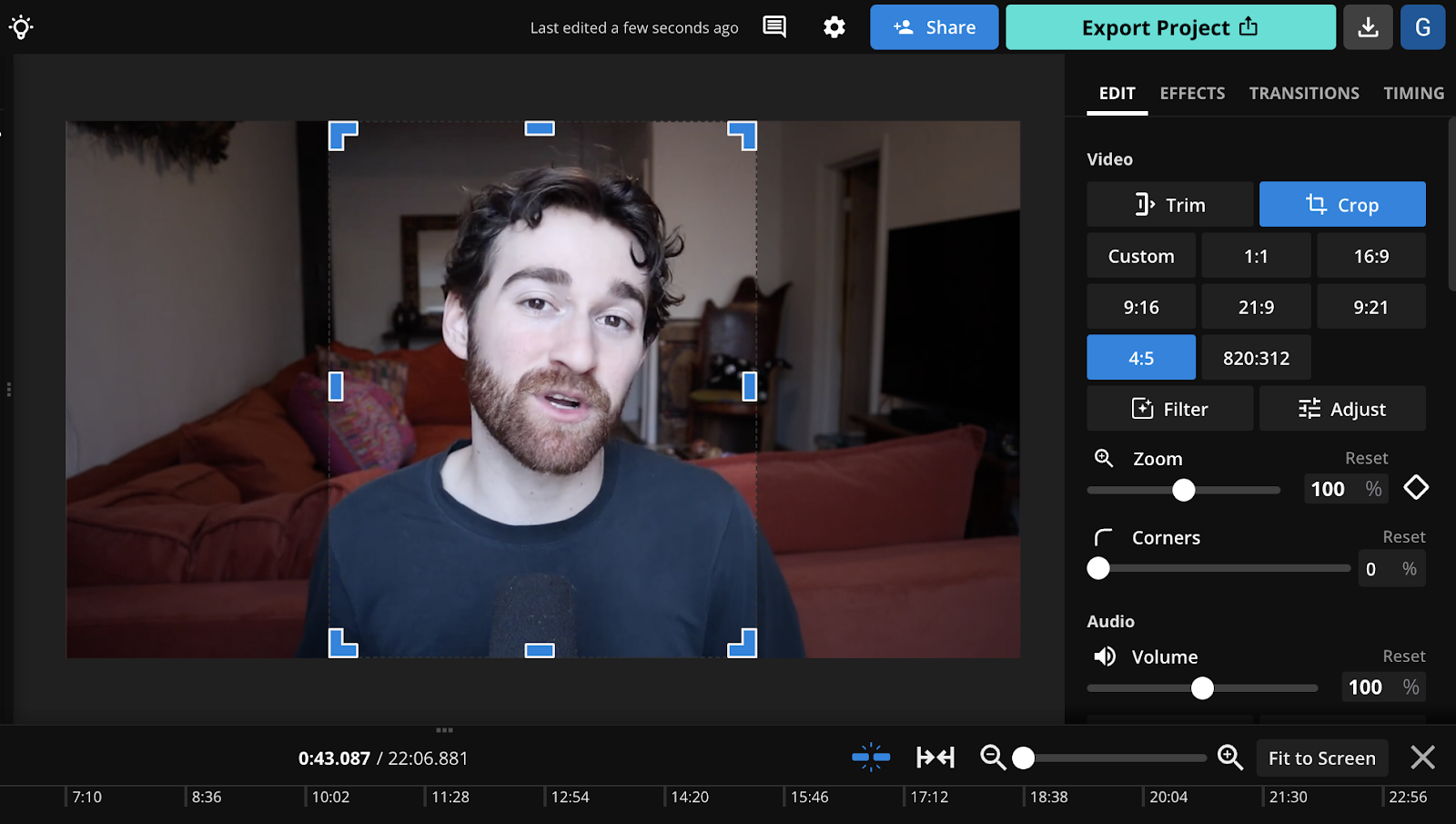Toggle the Crop tool button
This screenshot has height=824, width=1456.
pos(1342,204)
